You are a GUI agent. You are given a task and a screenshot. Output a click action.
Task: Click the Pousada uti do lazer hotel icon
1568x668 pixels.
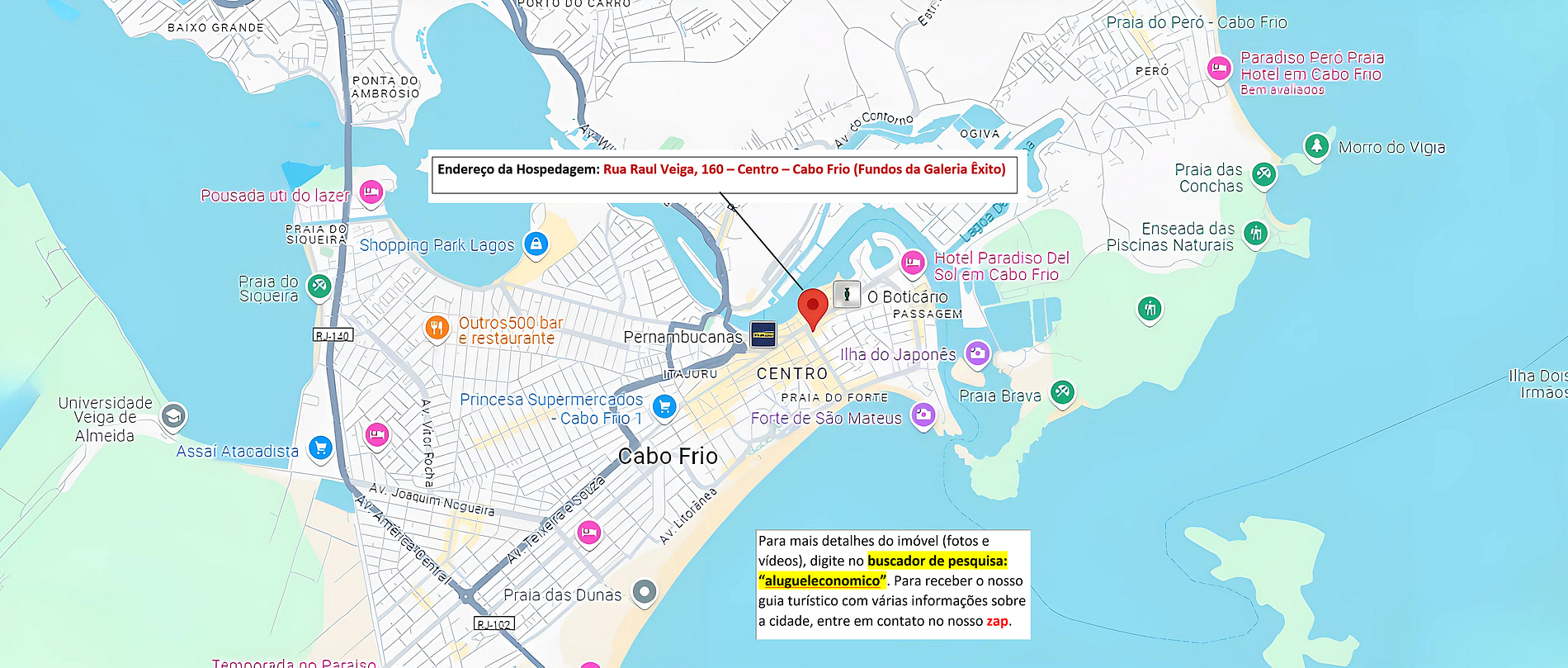coord(371,192)
